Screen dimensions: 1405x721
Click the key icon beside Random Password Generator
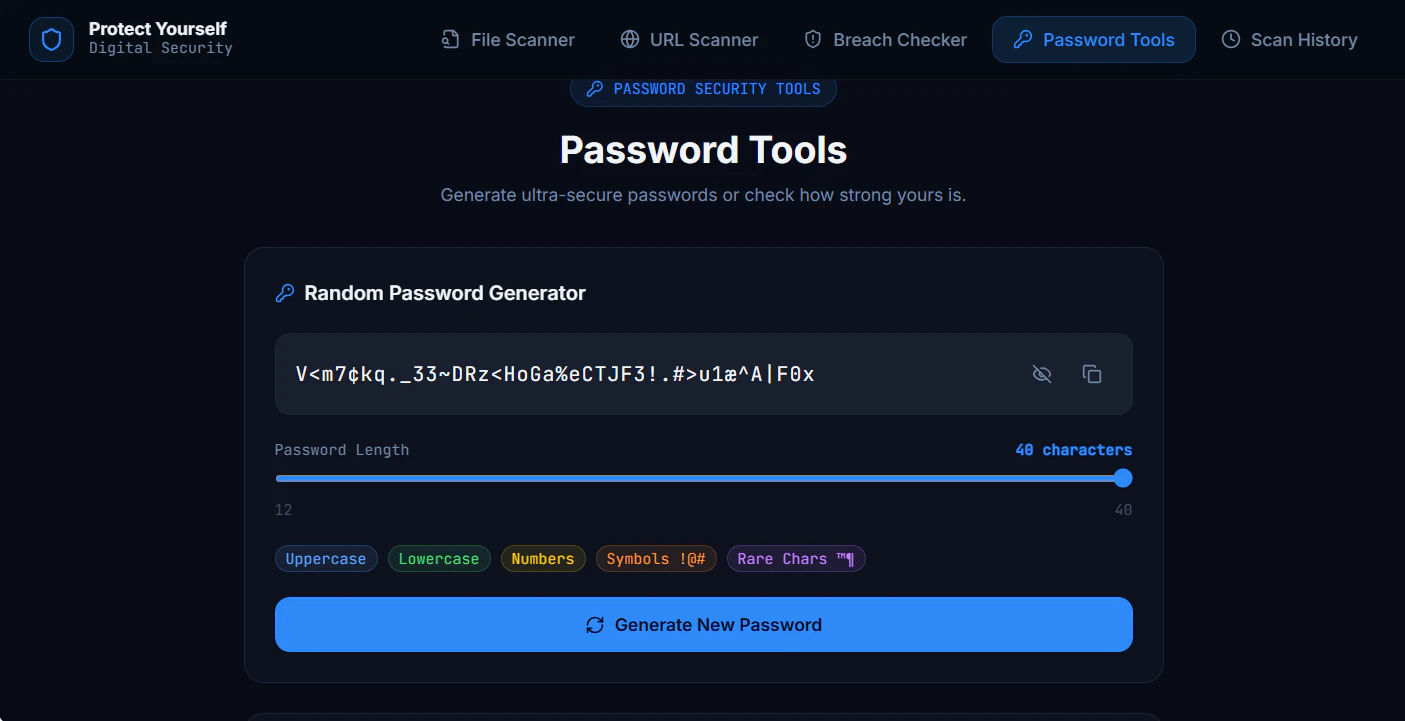[285, 293]
